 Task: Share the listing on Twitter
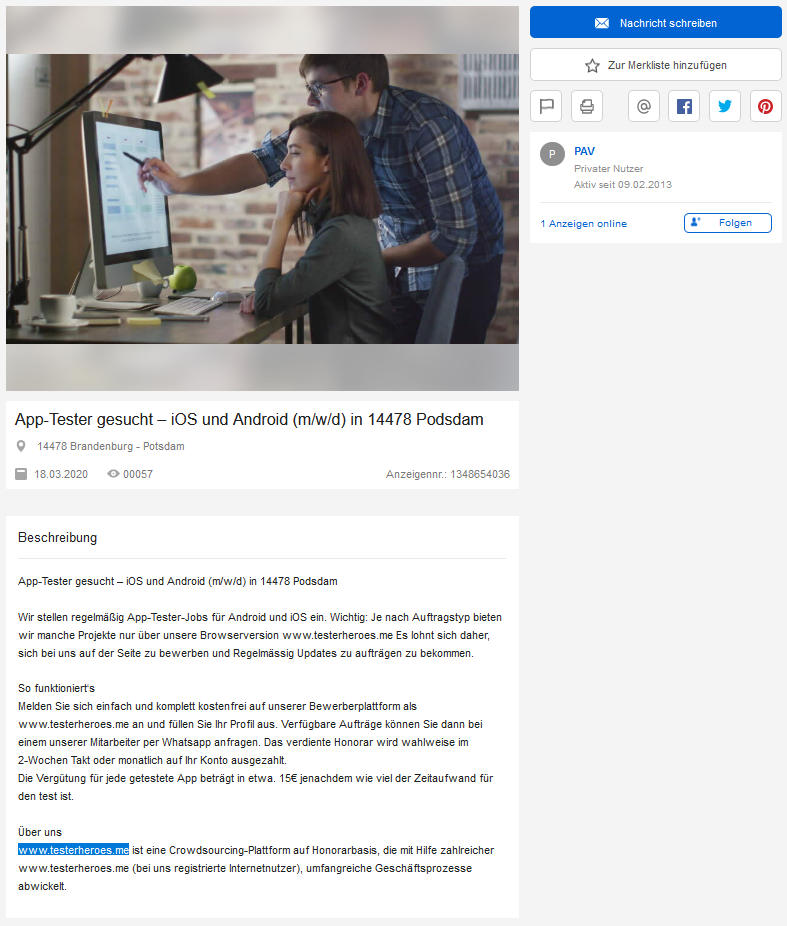pyautogui.click(x=725, y=106)
